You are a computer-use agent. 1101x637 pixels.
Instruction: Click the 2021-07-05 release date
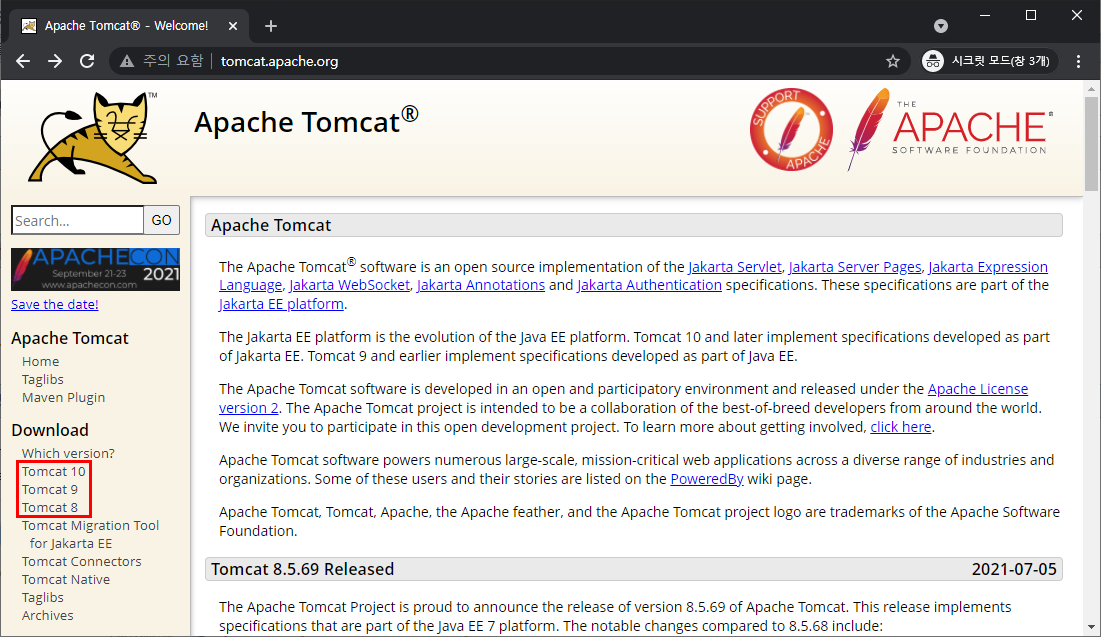[1014, 569]
